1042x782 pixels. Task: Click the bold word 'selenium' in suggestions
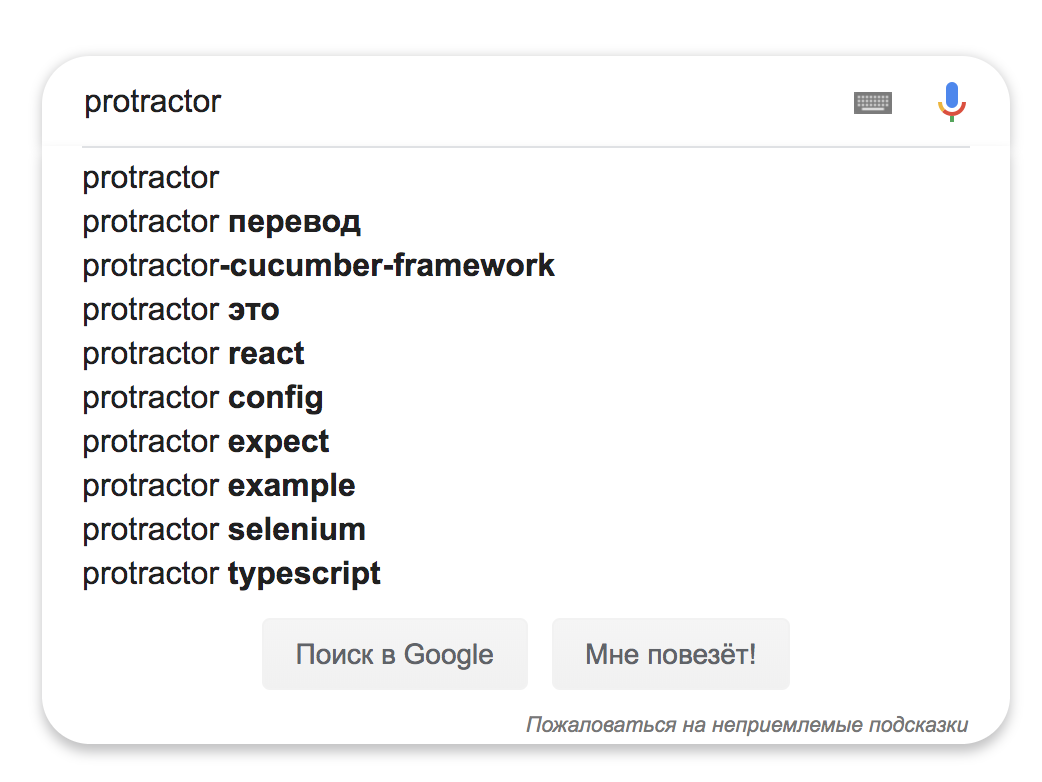tap(297, 530)
